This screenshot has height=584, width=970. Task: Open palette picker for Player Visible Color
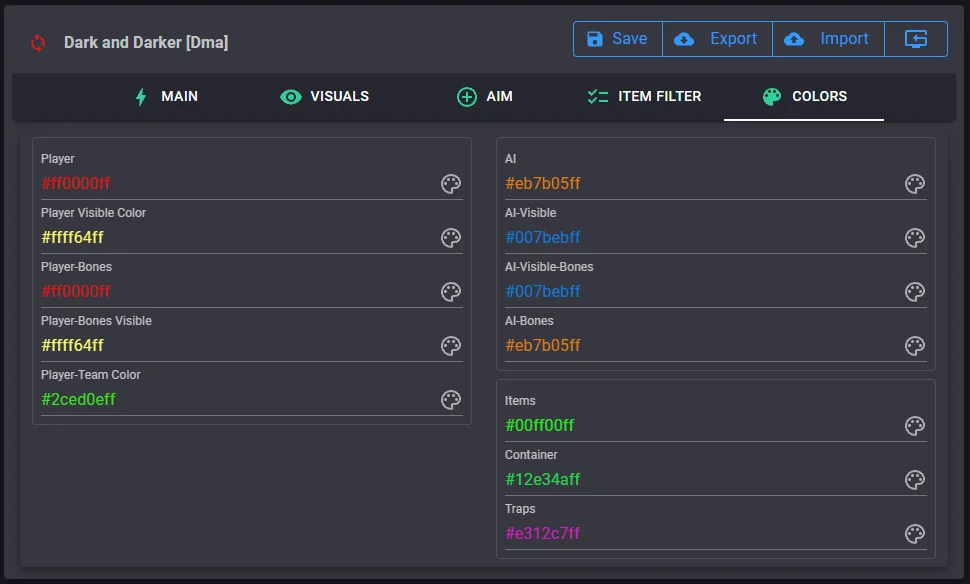coord(451,238)
